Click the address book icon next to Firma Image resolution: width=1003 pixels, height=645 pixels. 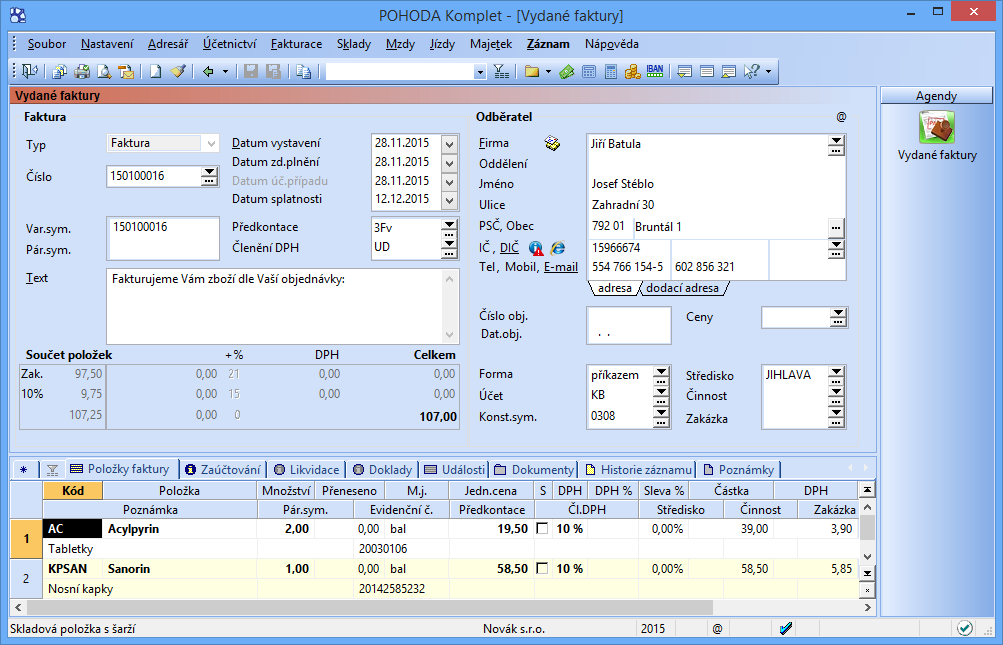coord(552,143)
